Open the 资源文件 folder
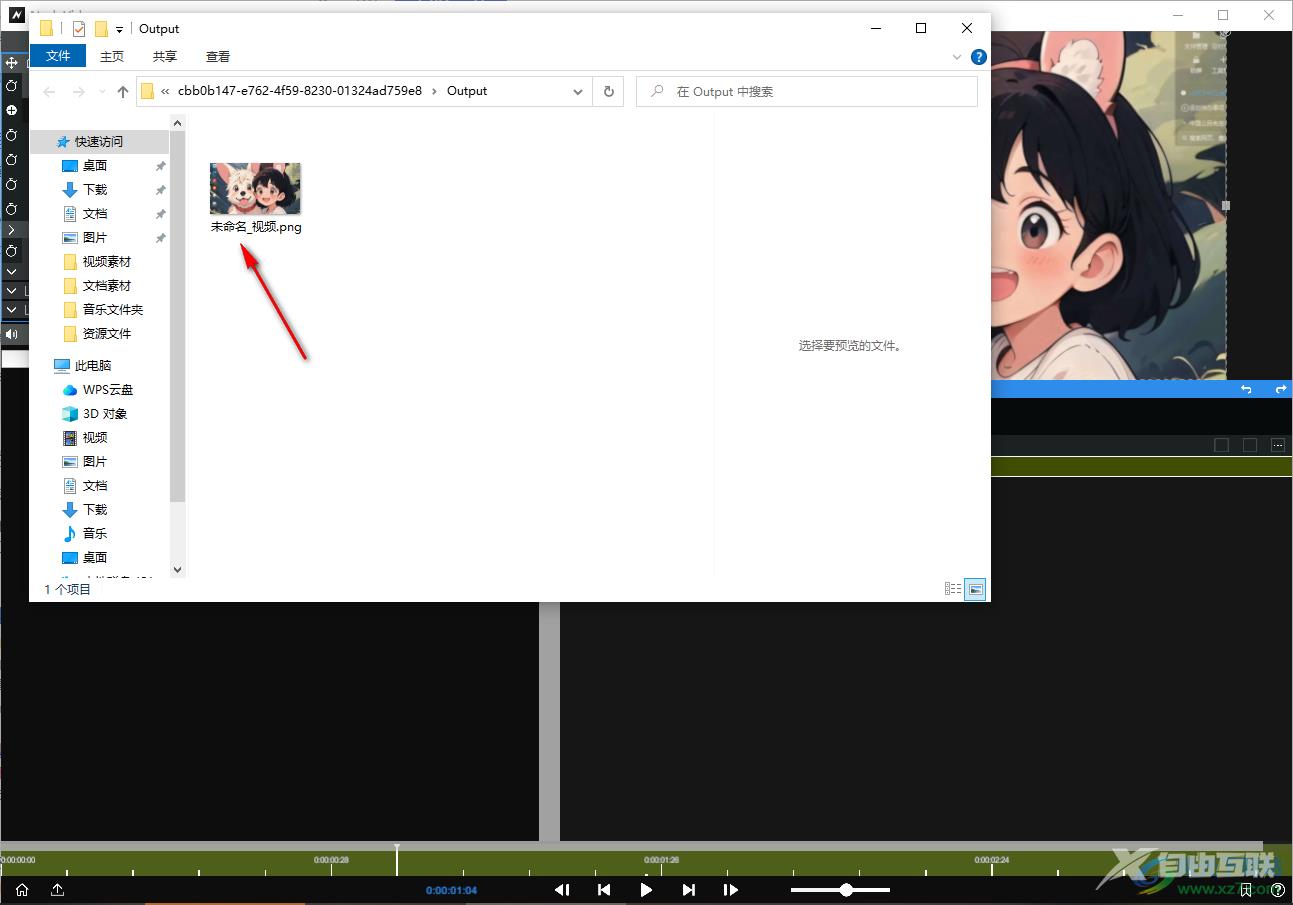 coord(107,334)
